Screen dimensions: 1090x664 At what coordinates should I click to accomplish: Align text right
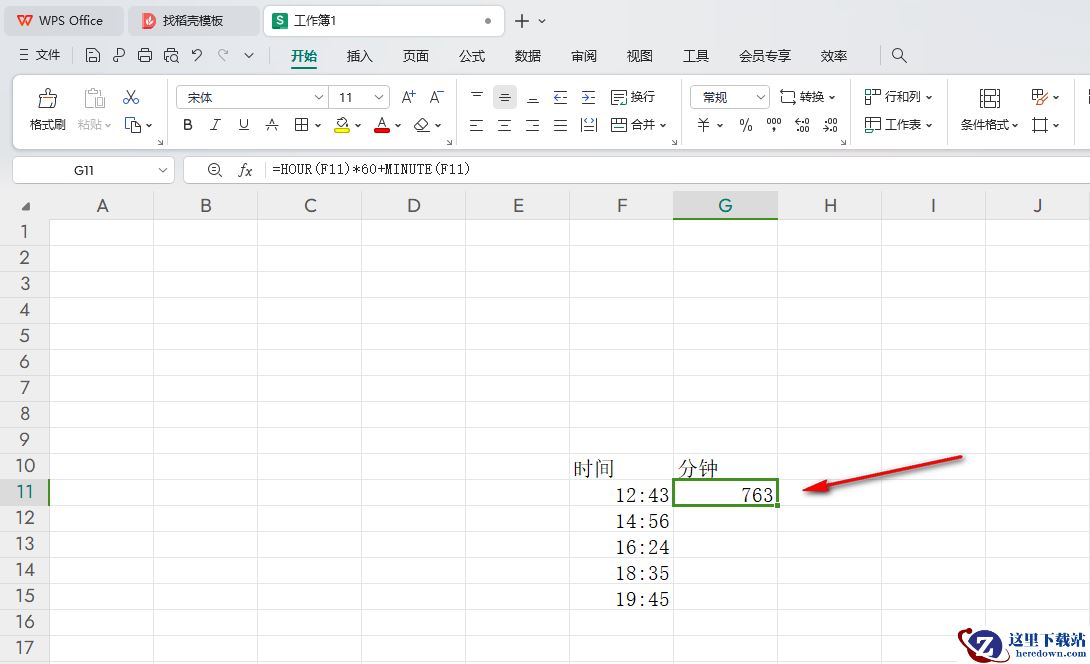[532, 125]
